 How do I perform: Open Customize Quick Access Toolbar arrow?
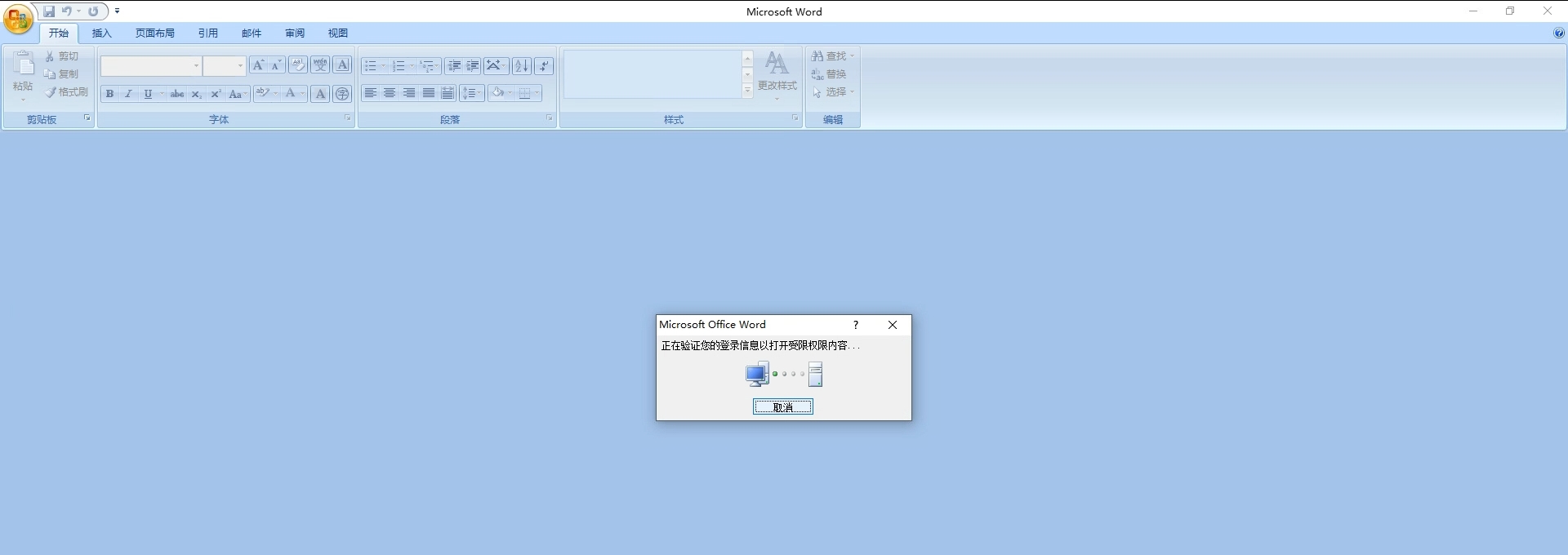[x=117, y=11]
